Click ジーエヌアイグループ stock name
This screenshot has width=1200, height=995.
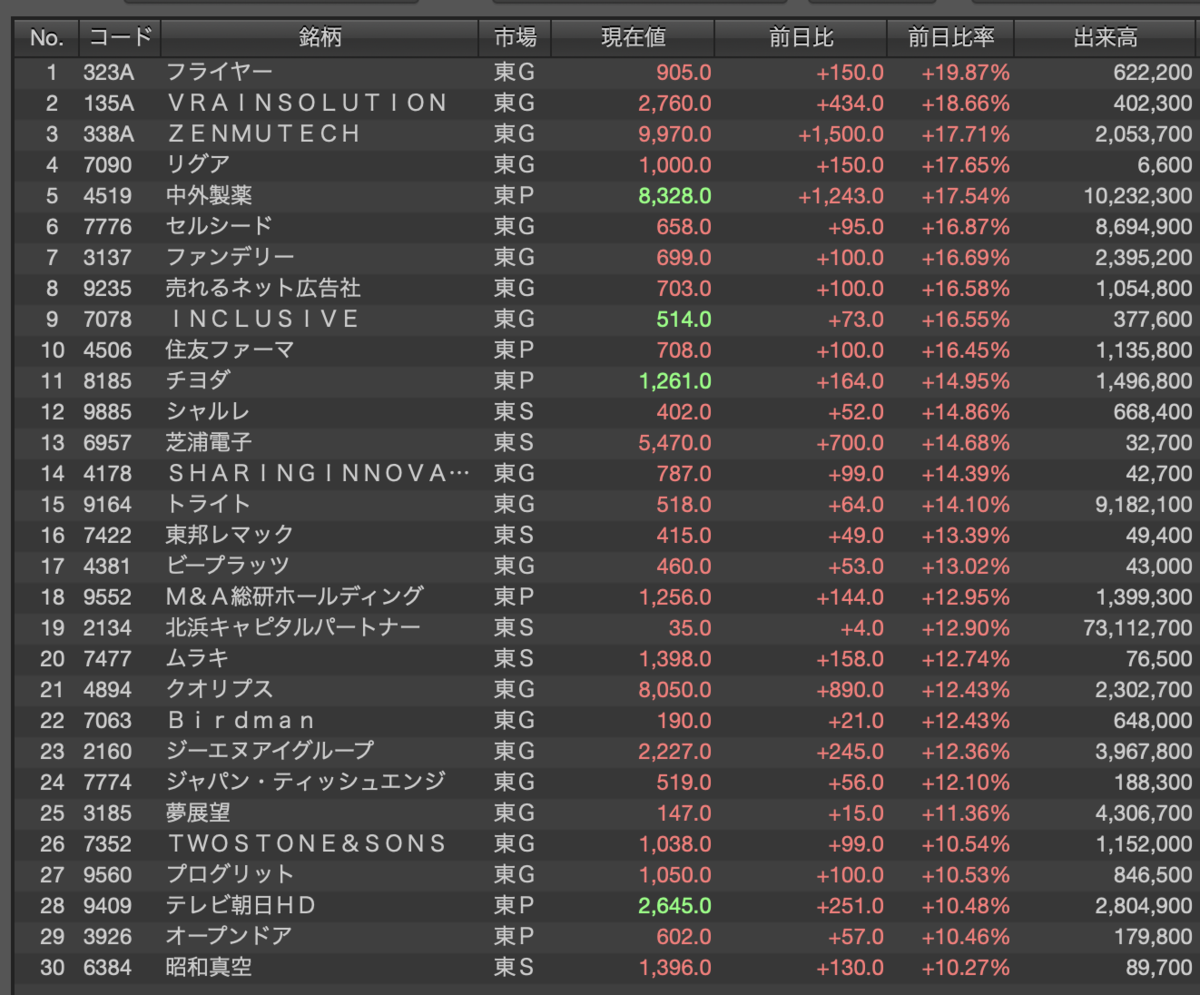point(270,751)
